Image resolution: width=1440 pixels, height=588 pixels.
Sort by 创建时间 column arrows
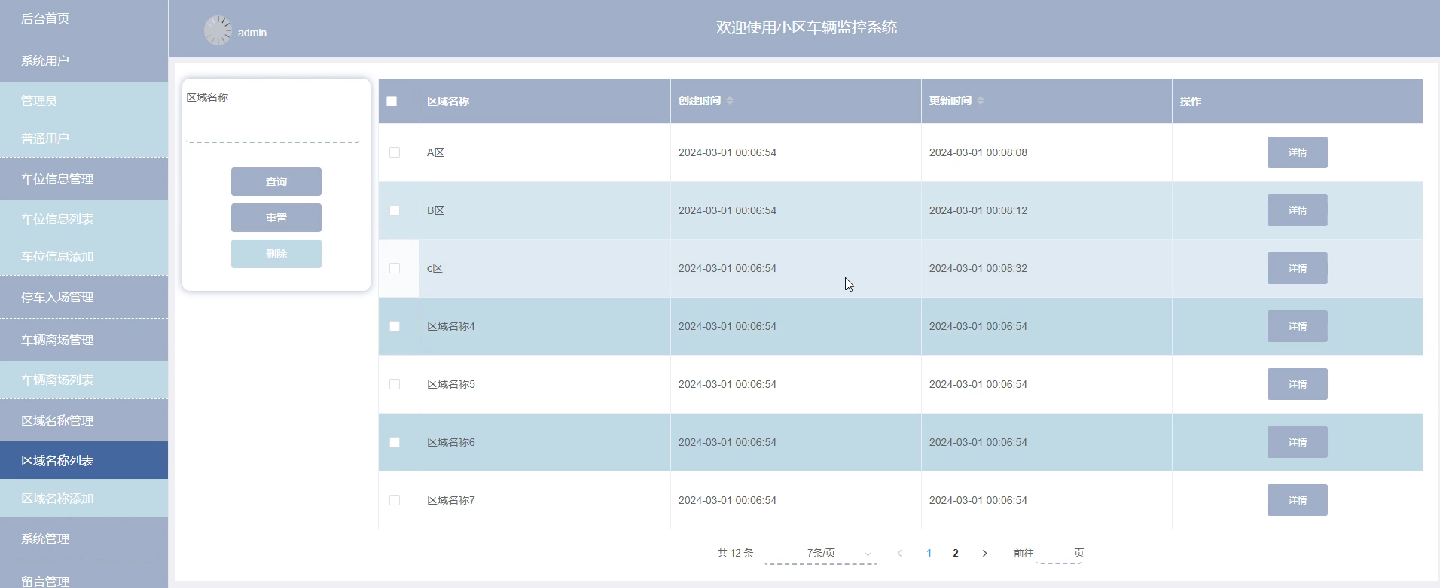[730, 101]
